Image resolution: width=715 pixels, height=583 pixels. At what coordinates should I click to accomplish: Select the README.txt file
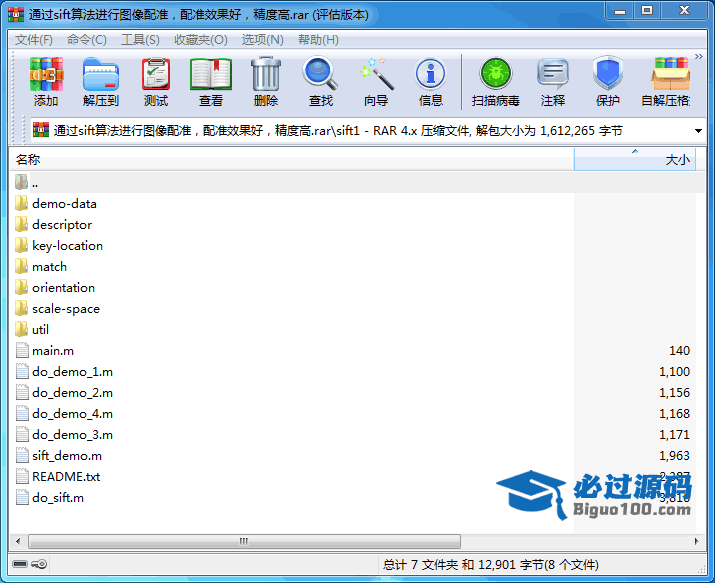pos(66,477)
